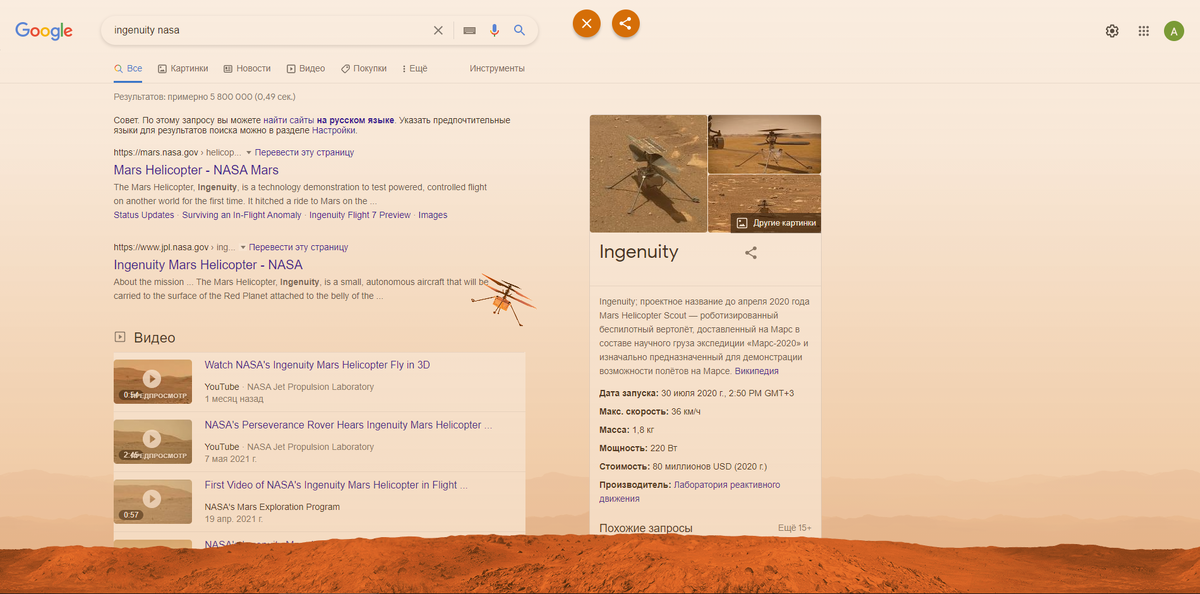Switch to the Картинки tab
The width and height of the screenshot is (1200, 594).
click(183, 68)
